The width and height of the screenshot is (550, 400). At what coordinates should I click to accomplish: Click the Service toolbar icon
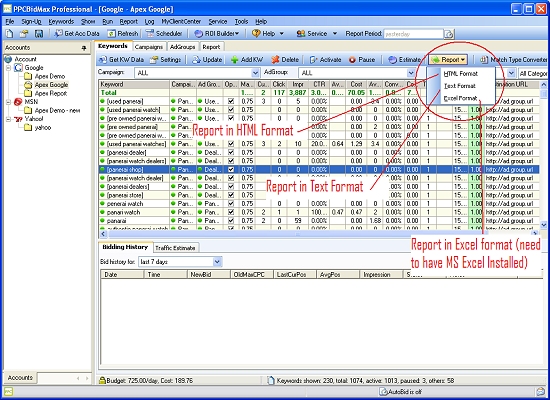[301, 34]
